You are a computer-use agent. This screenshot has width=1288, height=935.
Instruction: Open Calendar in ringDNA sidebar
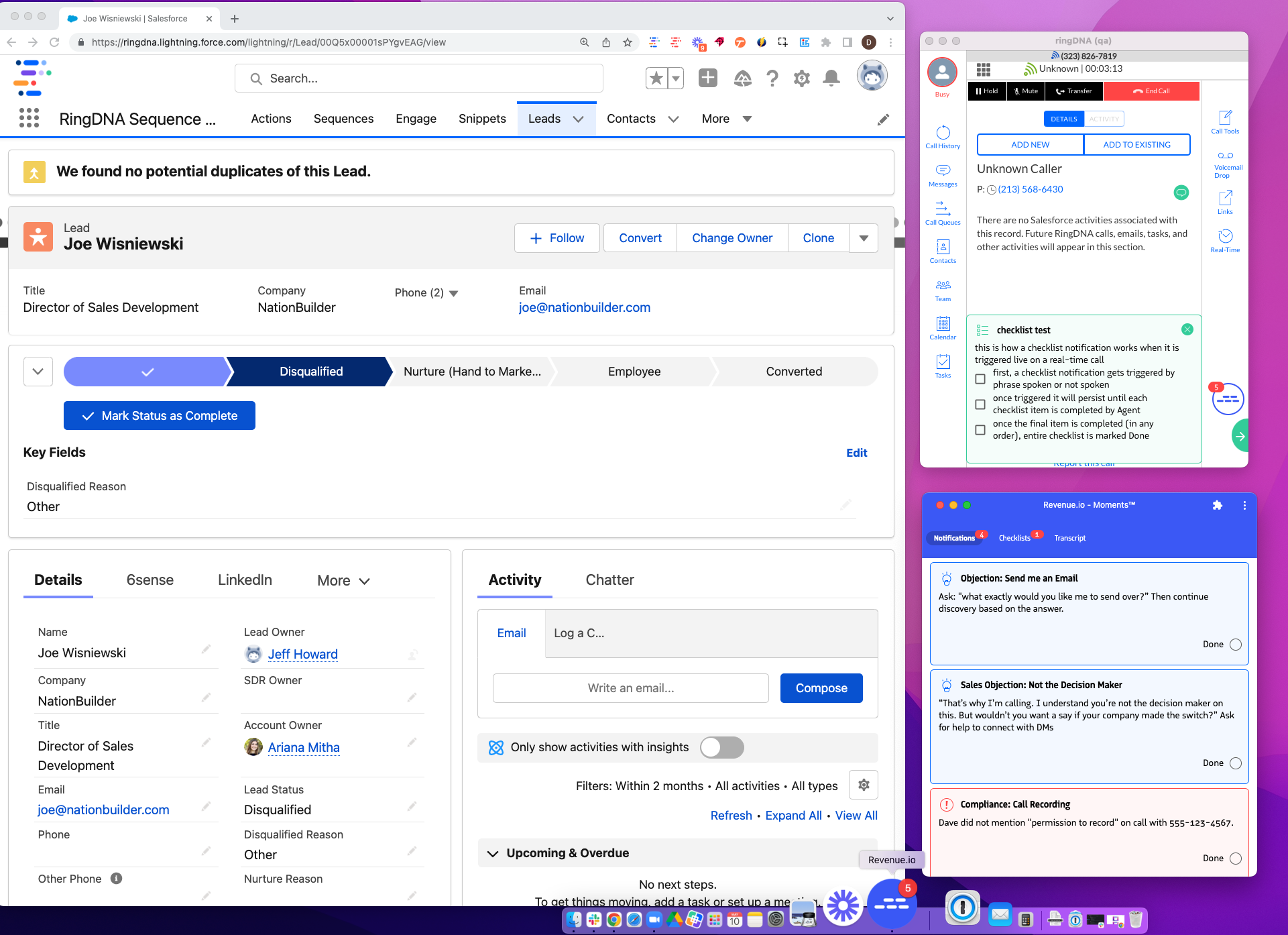pos(943,328)
